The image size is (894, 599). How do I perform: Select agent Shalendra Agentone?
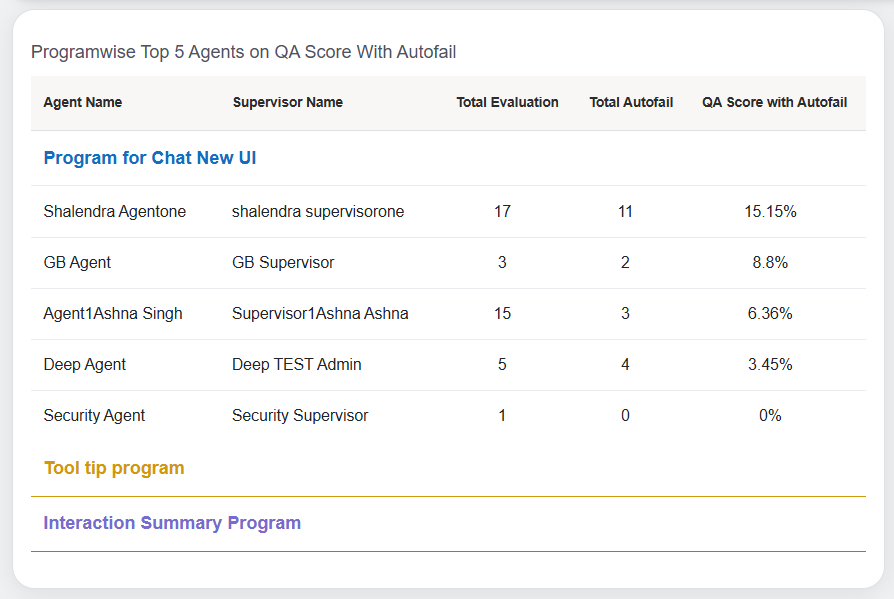[x=115, y=212]
